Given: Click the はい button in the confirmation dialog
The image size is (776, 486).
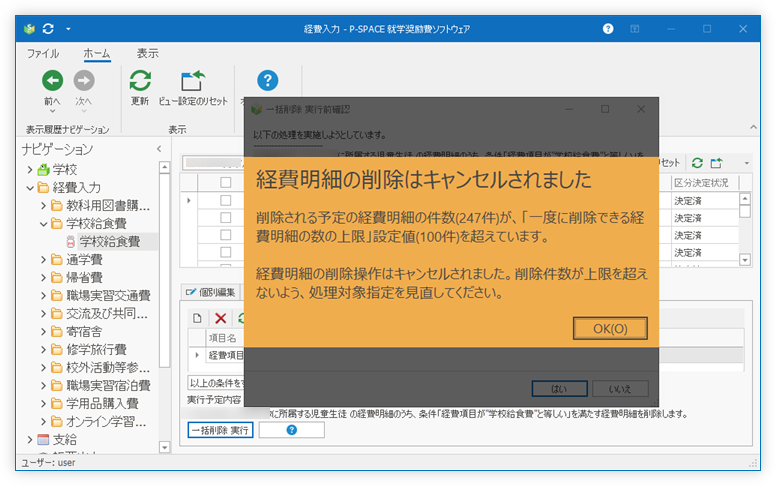Looking at the screenshot, I should coord(559,389).
